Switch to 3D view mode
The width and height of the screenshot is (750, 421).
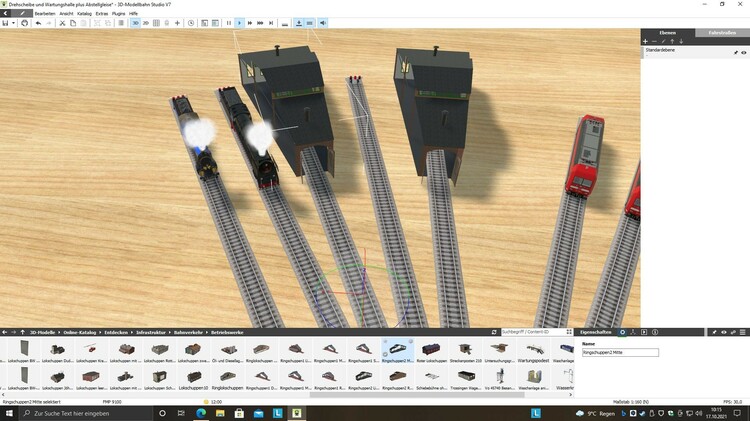pos(135,22)
